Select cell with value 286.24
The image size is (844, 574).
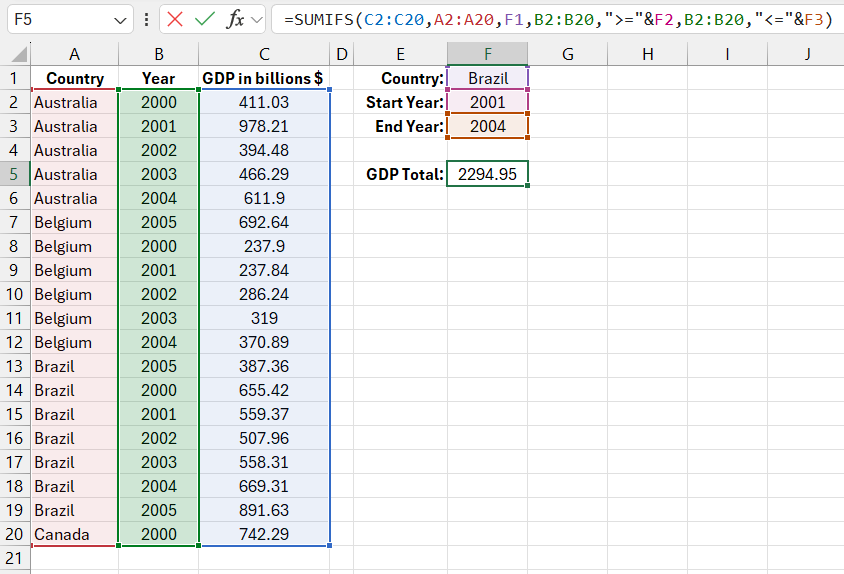(264, 294)
